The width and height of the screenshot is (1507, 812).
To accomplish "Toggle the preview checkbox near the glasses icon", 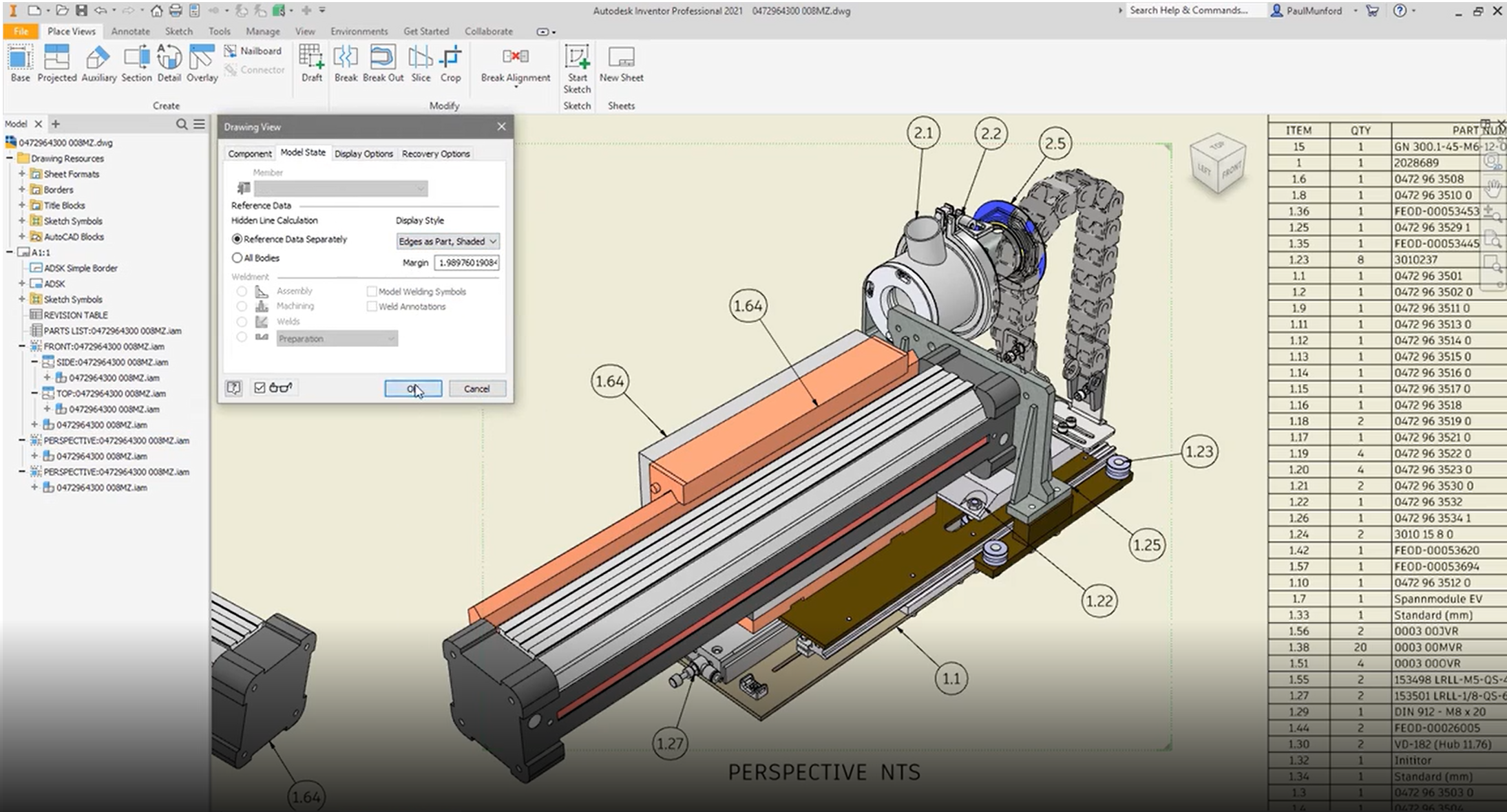I will click(260, 387).
